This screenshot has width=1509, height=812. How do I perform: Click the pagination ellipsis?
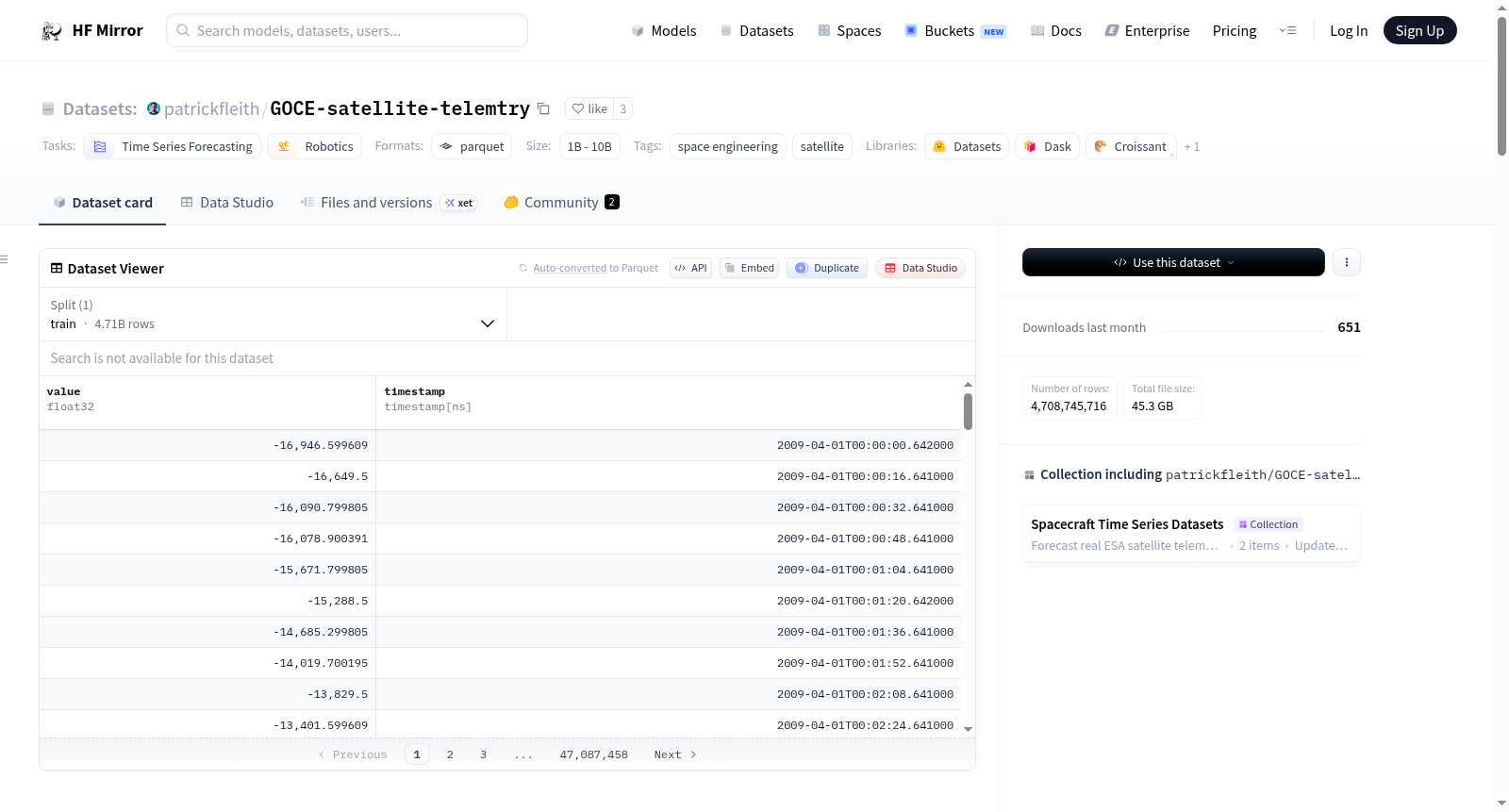(523, 754)
